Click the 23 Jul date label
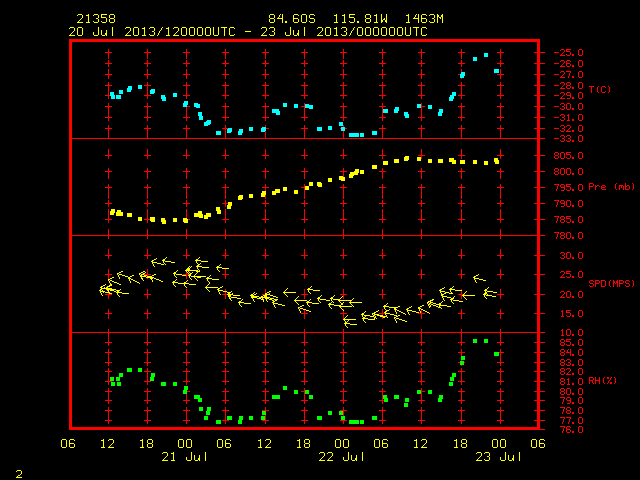The width and height of the screenshot is (640, 480). click(x=498, y=457)
